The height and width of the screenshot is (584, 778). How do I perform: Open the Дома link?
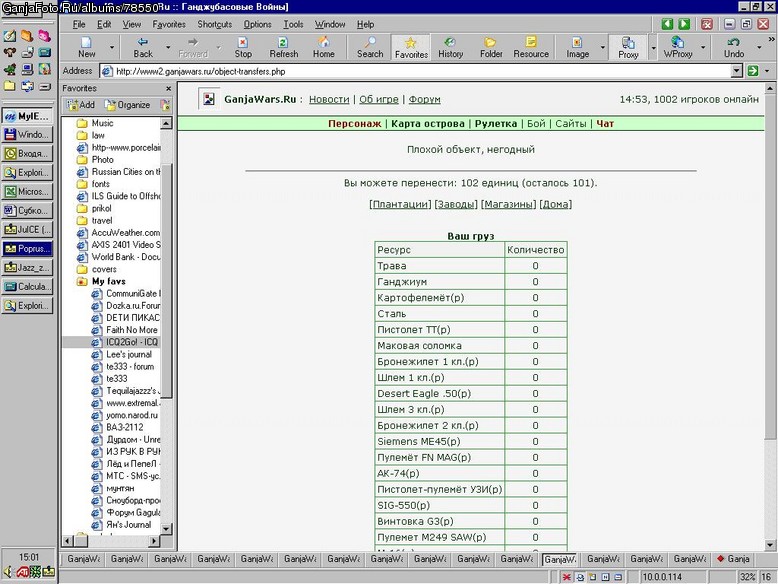555,204
